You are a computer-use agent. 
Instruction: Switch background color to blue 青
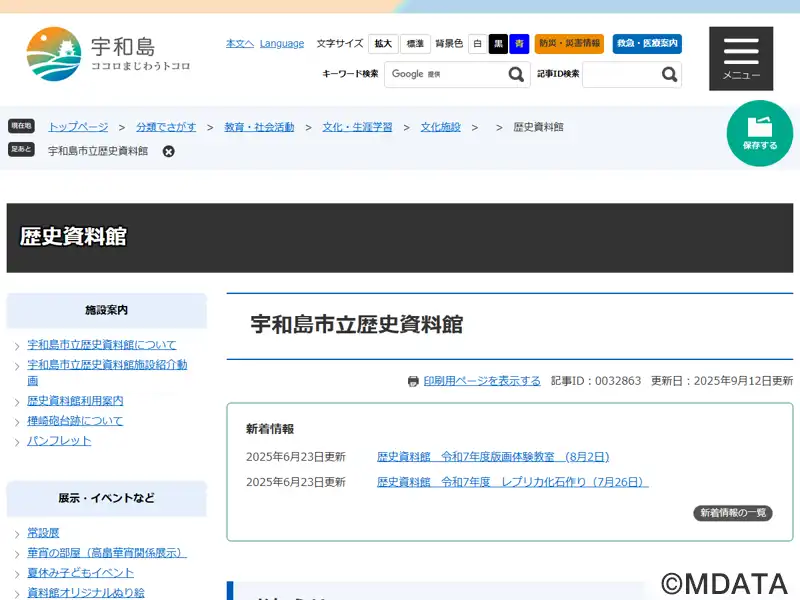point(519,44)
